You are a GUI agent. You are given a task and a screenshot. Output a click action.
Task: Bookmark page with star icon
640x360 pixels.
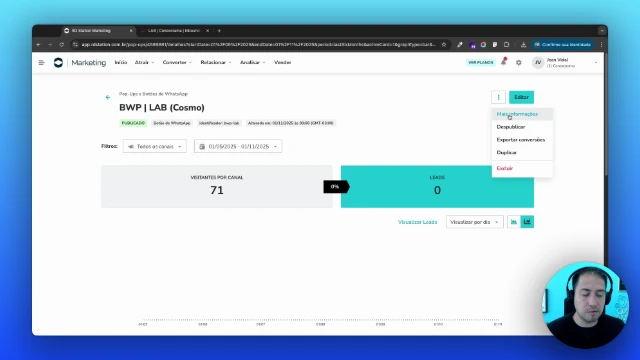coord(444,44)
